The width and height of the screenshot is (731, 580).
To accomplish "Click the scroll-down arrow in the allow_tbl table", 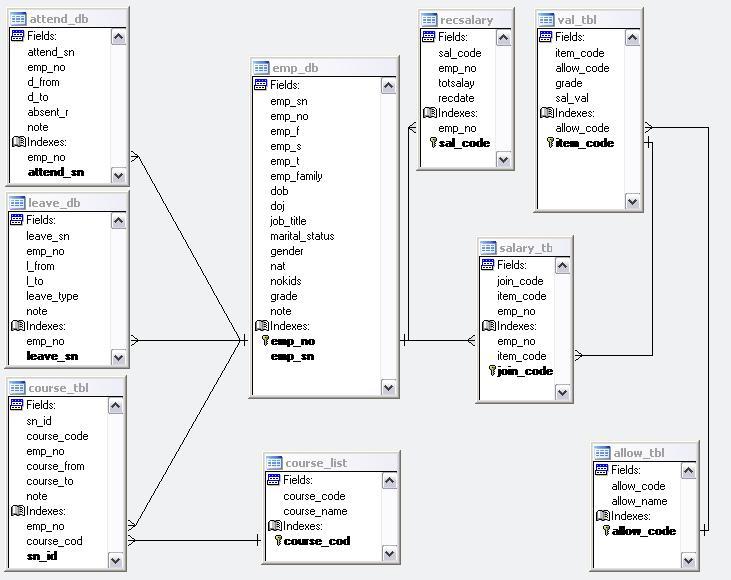I will click(x=689, y=560).
